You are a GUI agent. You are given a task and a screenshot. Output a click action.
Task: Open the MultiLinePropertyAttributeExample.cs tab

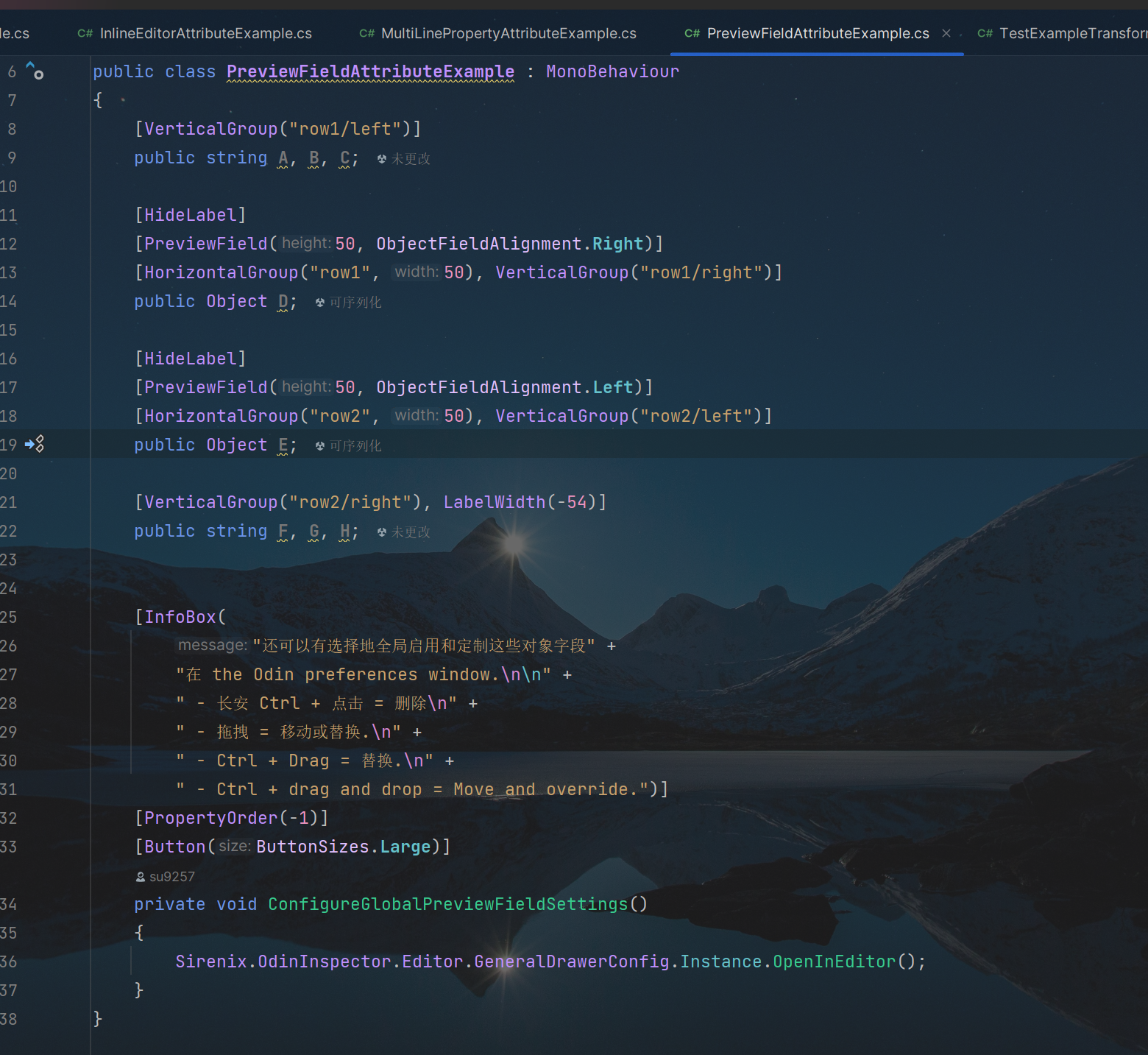[508, 33]
